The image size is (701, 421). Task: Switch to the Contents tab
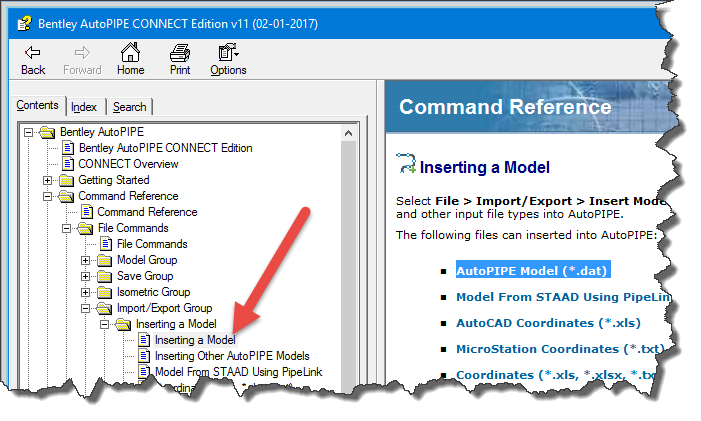pos(38,105)
